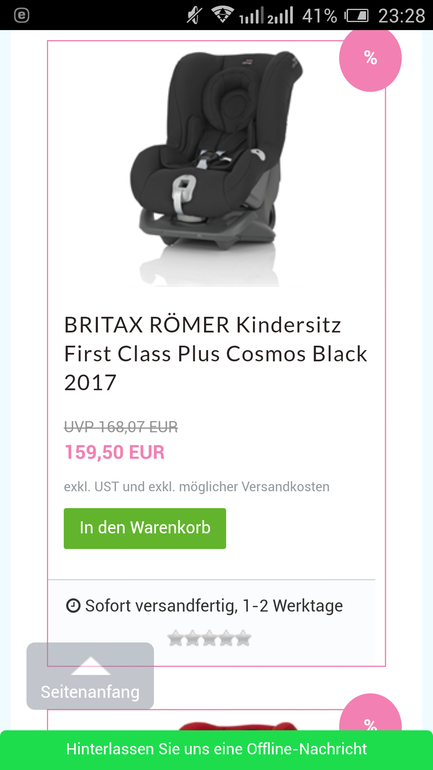
Task: Click the first star in the rating row
Action: 175,638
